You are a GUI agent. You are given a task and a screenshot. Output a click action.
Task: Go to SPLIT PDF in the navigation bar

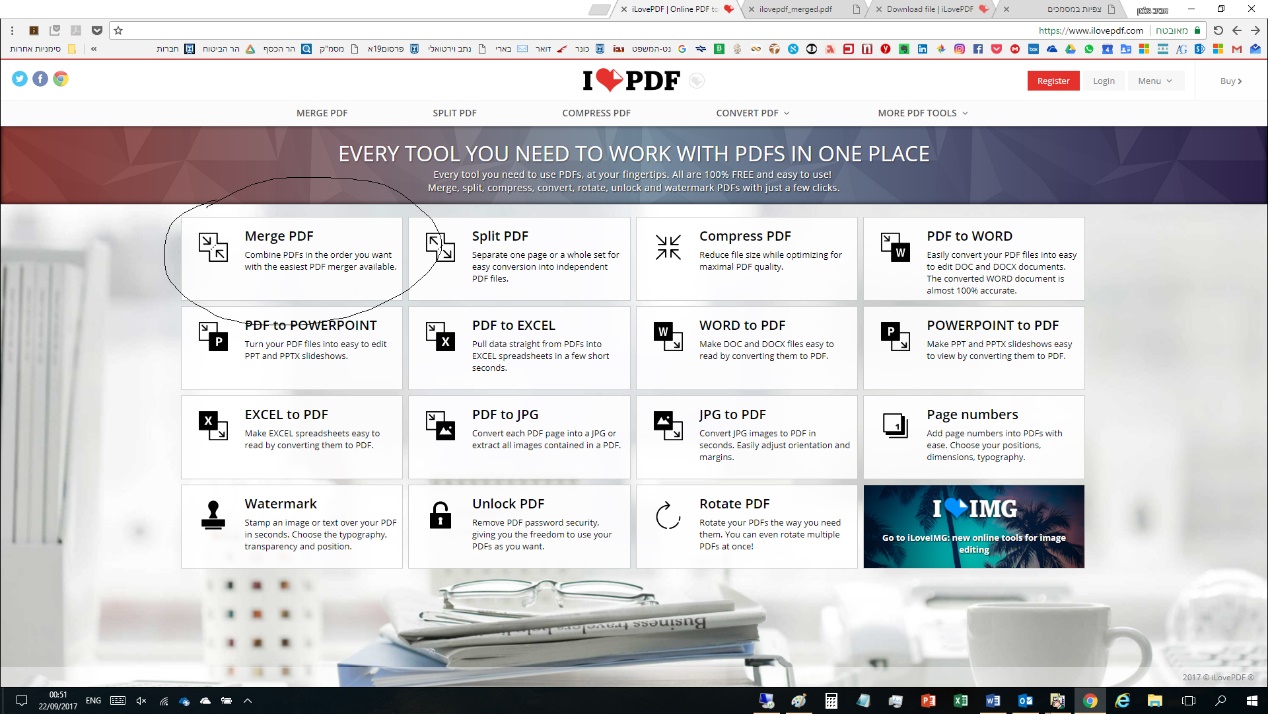454,113
